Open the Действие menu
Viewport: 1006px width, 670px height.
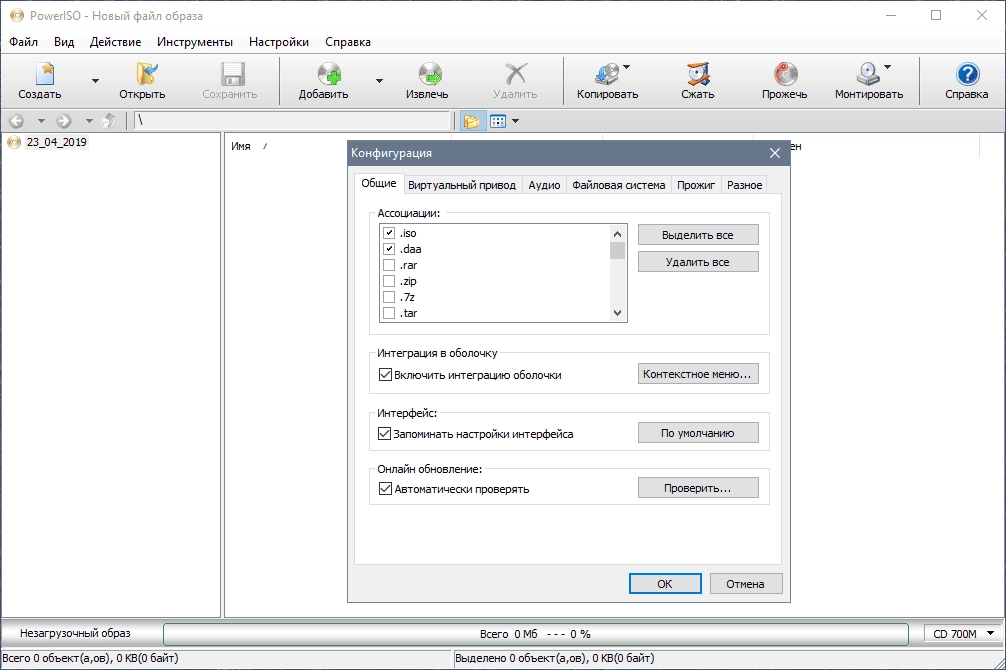(115, 42)
